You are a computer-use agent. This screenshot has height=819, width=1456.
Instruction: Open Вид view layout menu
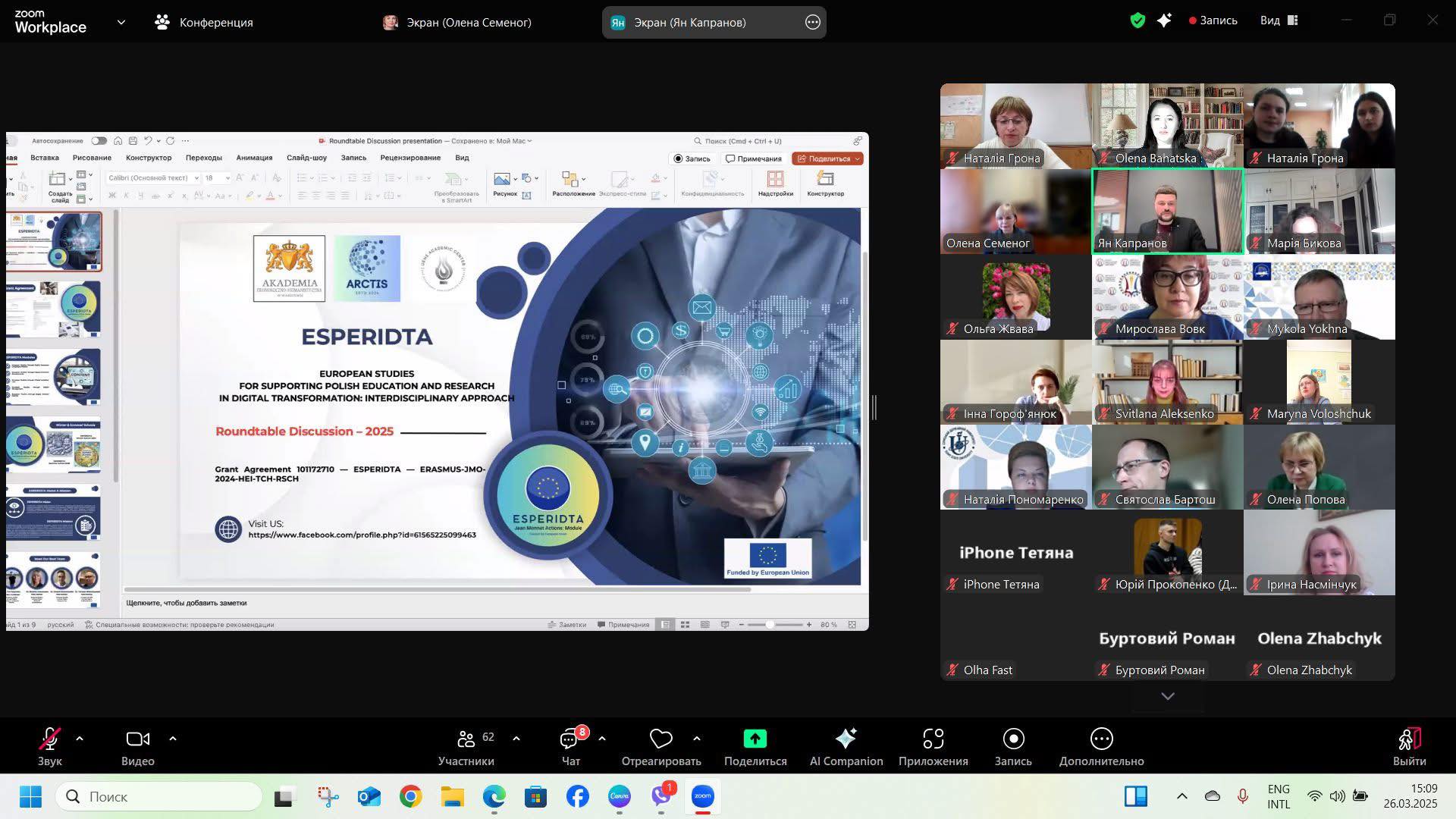pos(1279,20)
